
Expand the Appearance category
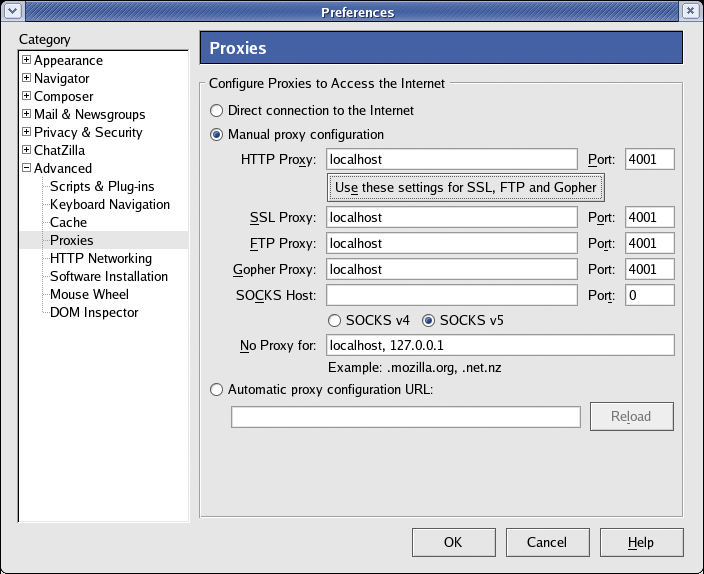pos(26,60)
